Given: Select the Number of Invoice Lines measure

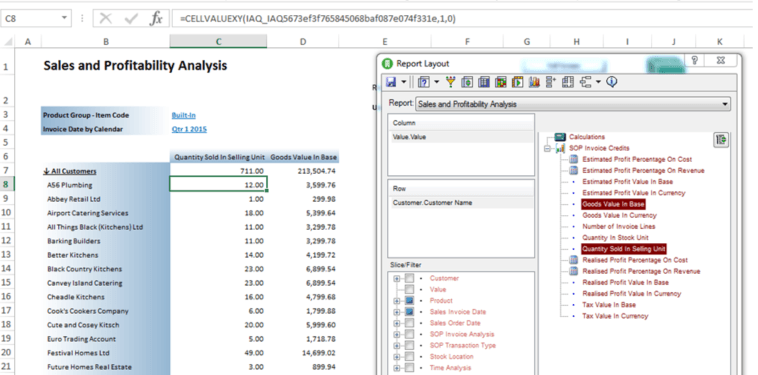Looking at the screenshot, I should click(619, 227).
